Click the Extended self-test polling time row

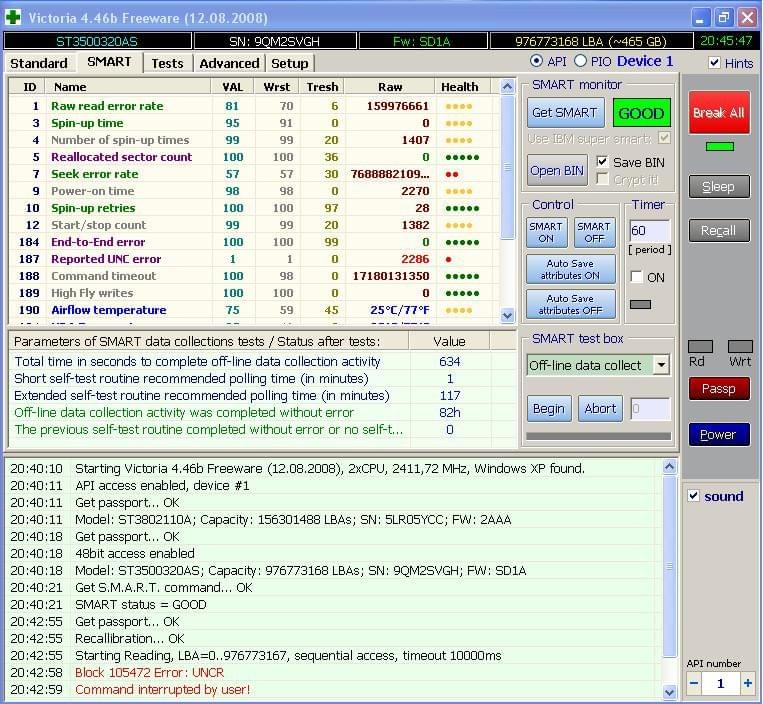262,396
